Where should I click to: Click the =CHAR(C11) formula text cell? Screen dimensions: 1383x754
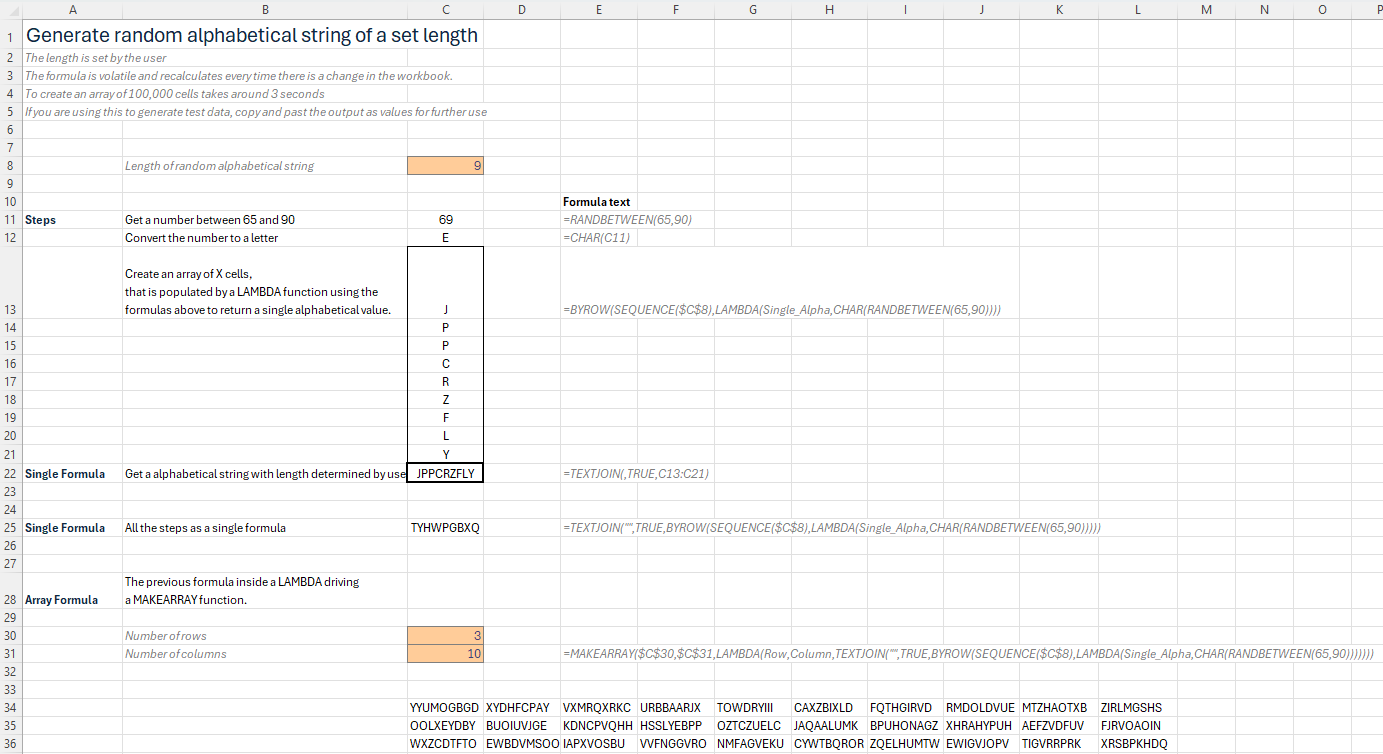coord(597,238)
